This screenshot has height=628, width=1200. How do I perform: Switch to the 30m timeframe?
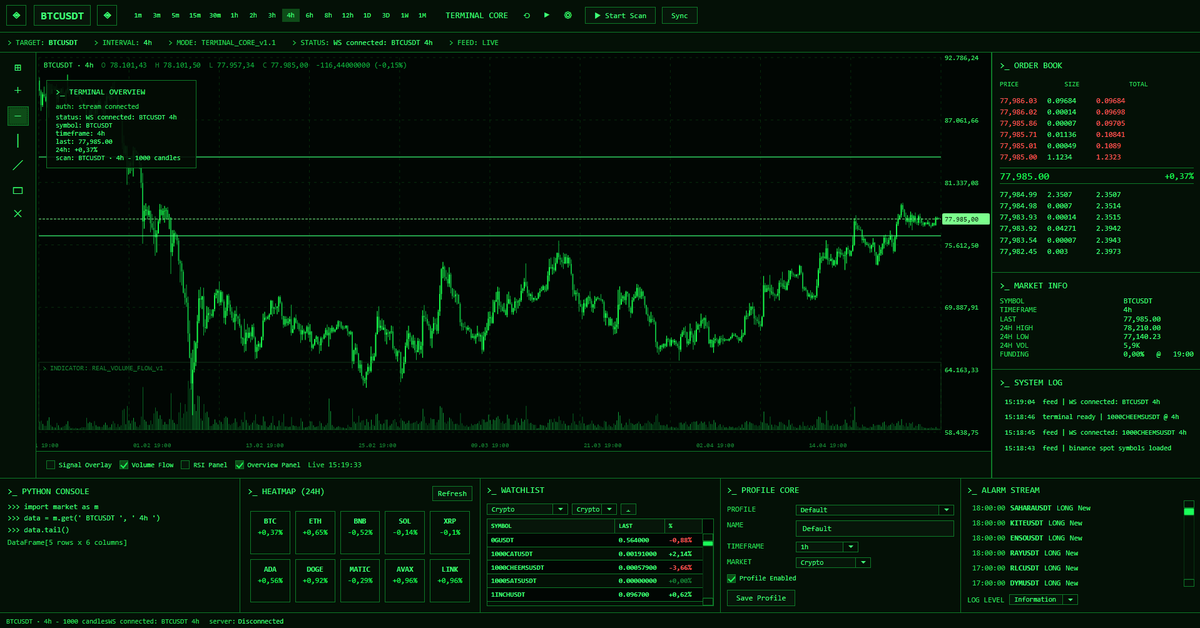215,16
